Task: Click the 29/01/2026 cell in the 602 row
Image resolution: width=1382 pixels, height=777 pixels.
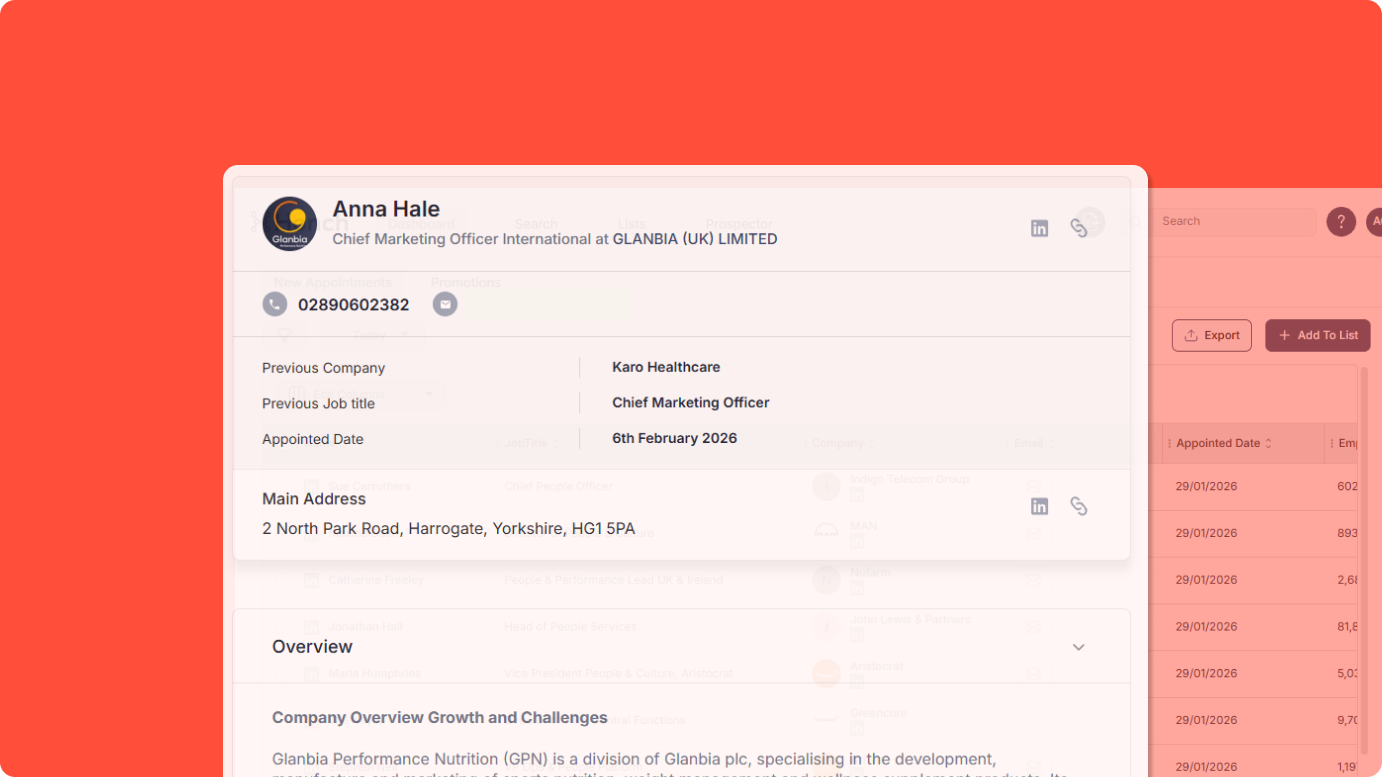Action: [1206, 486]
